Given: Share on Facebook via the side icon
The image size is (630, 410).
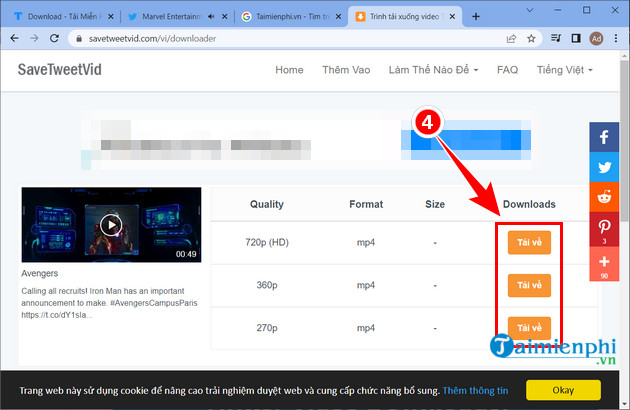Looking at the screenshot, I should (604, 137).
